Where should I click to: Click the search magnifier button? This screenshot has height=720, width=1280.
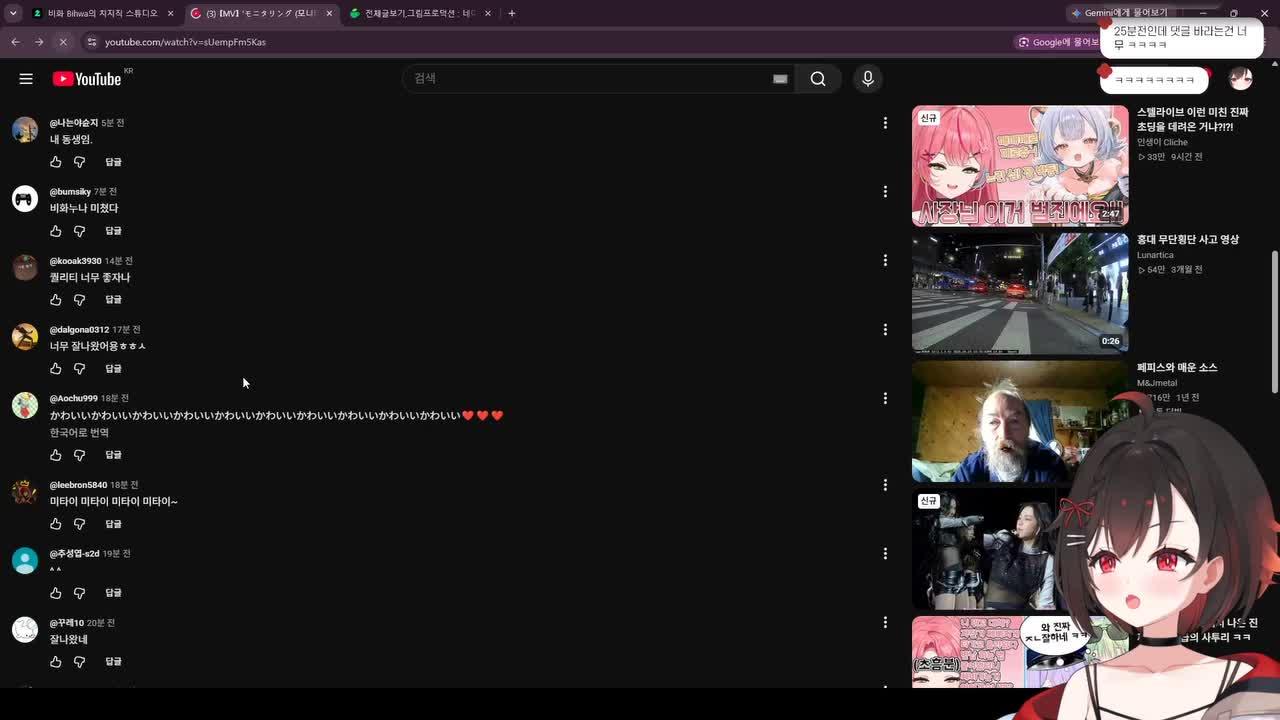click(818, 79)
